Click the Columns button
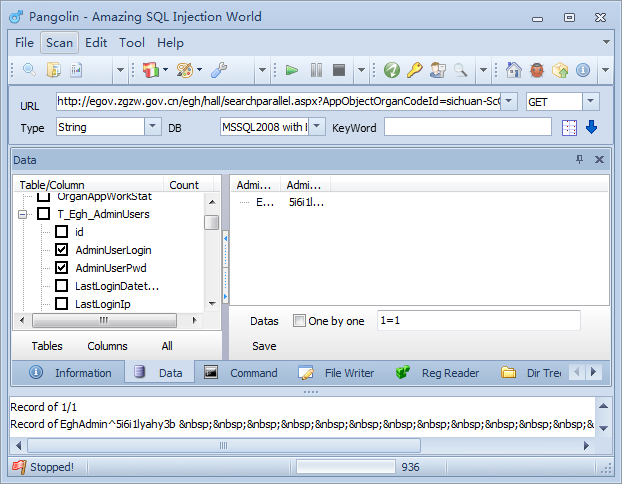This screenshot has height=484, width=622. point(107,346)
